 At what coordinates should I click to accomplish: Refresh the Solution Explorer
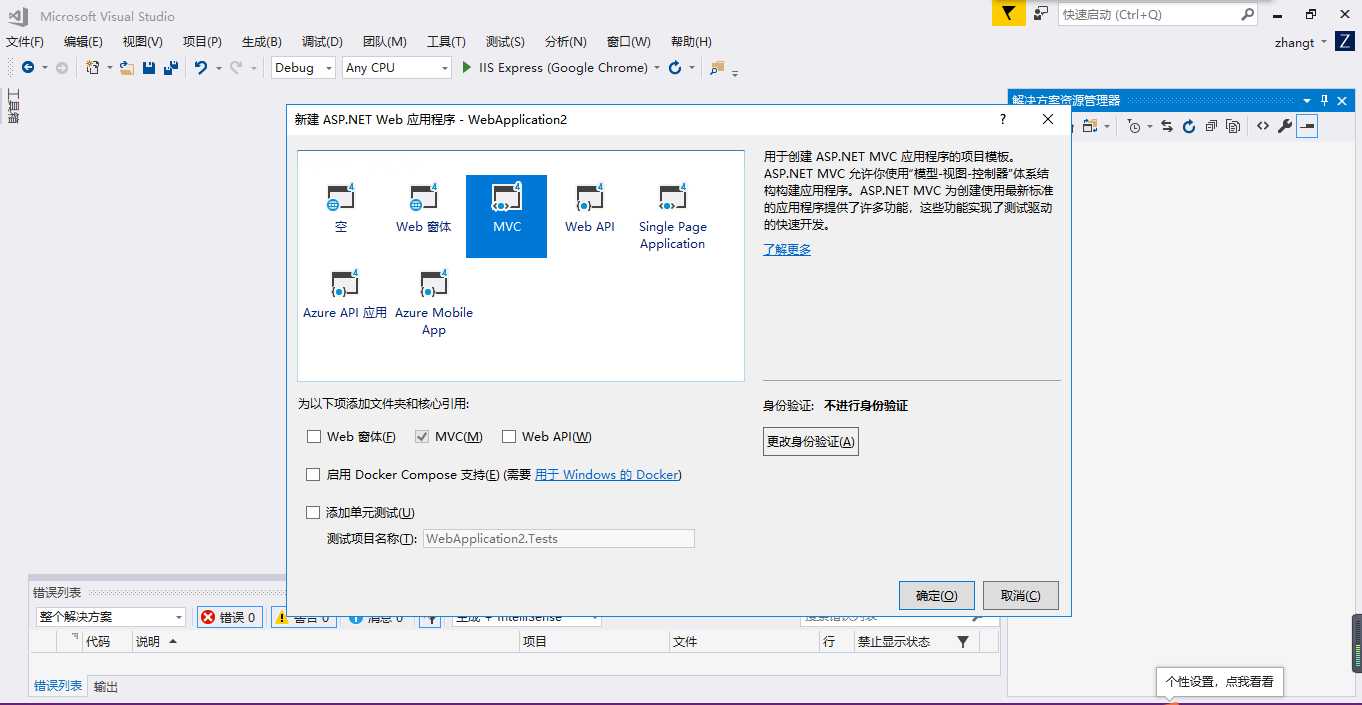[x=1189, y=126]
